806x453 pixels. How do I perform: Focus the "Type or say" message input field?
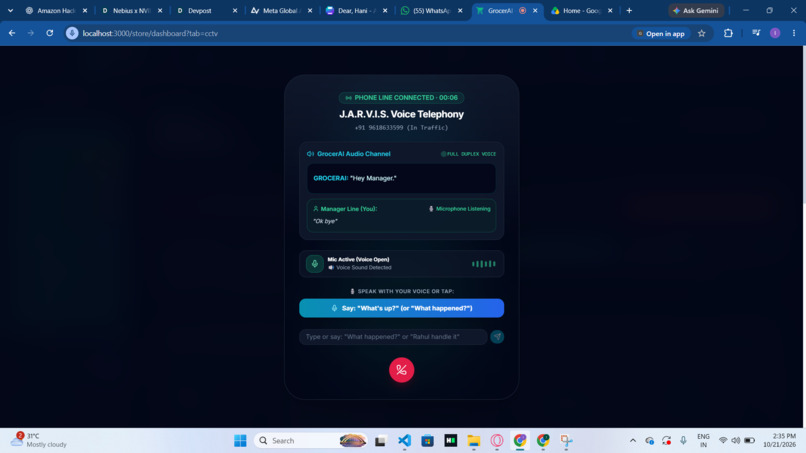(x=393, y=337)
